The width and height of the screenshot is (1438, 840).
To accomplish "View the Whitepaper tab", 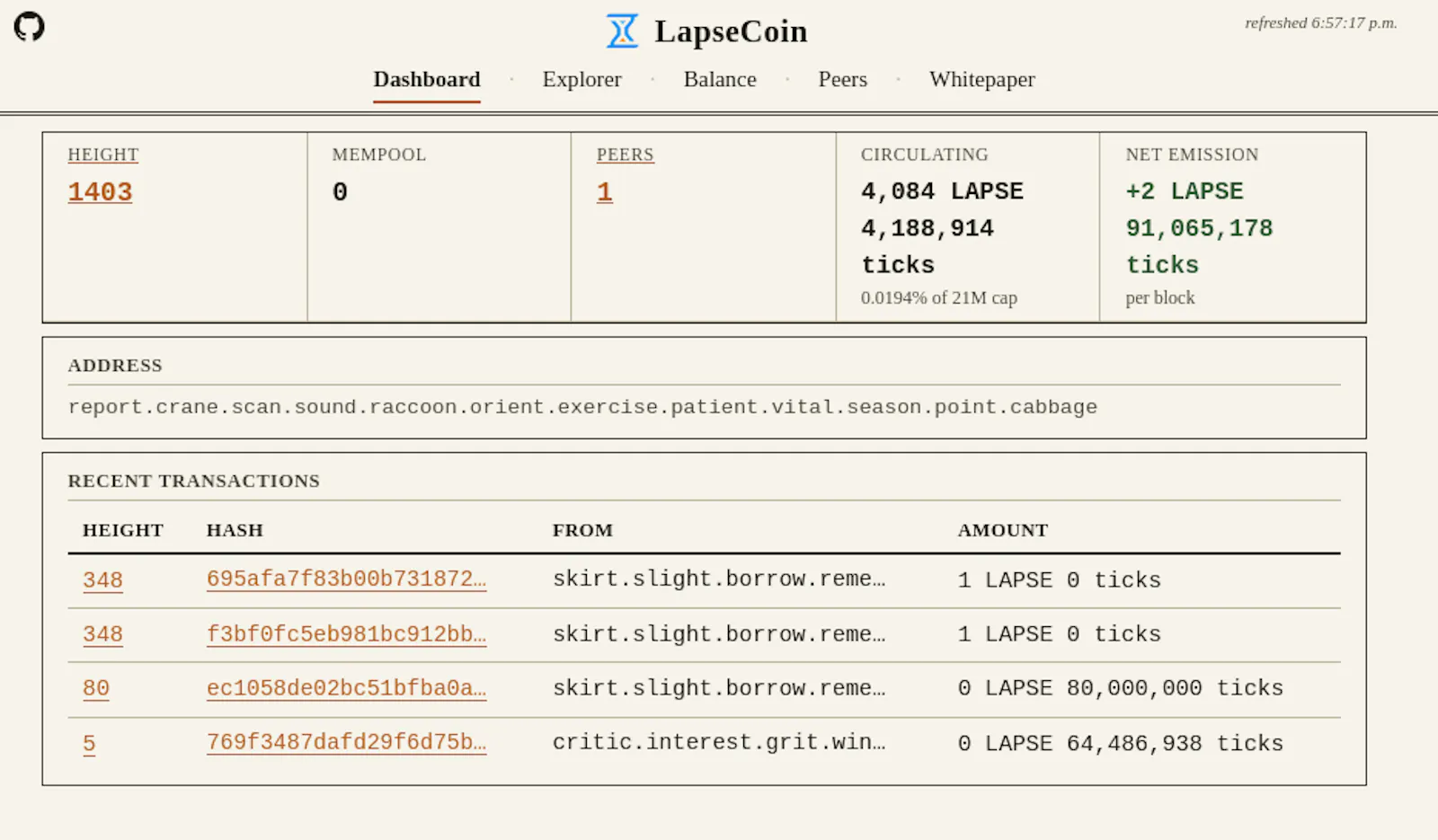I will 982,79.
